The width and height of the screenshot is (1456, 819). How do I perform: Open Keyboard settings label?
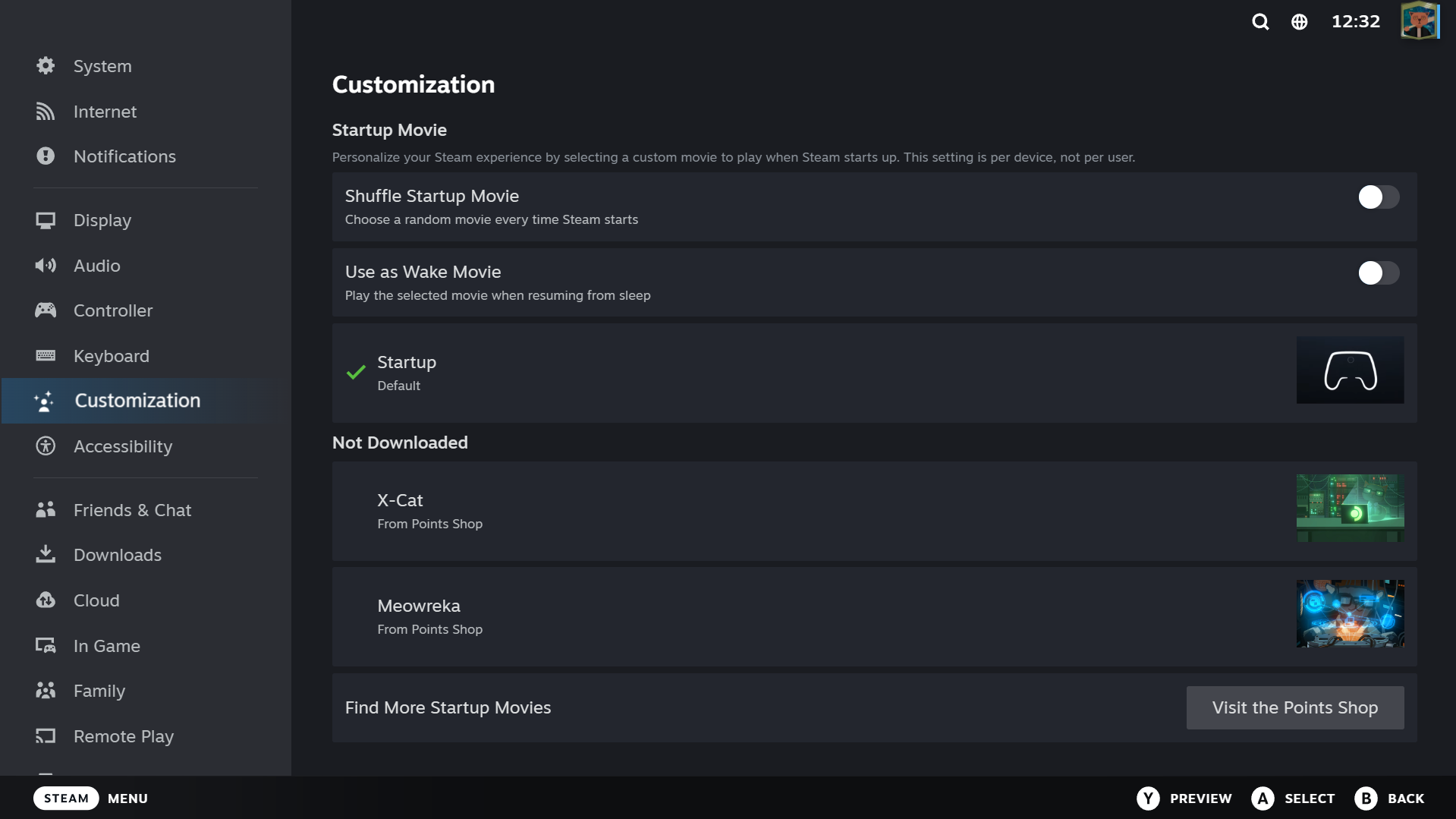point(112,356)
